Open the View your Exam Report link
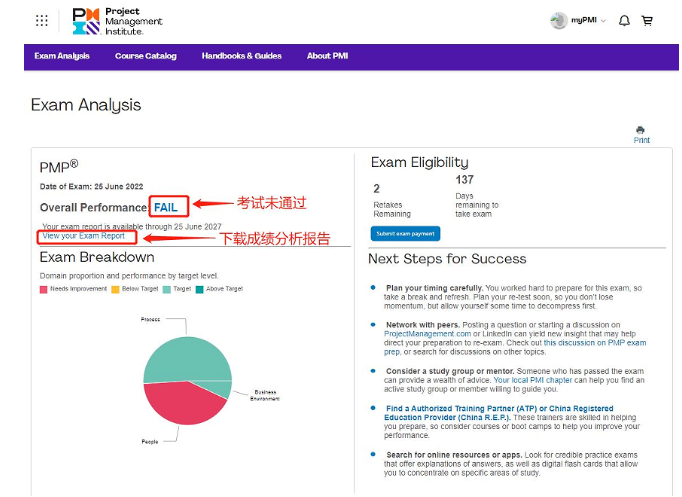 [83, 236]
